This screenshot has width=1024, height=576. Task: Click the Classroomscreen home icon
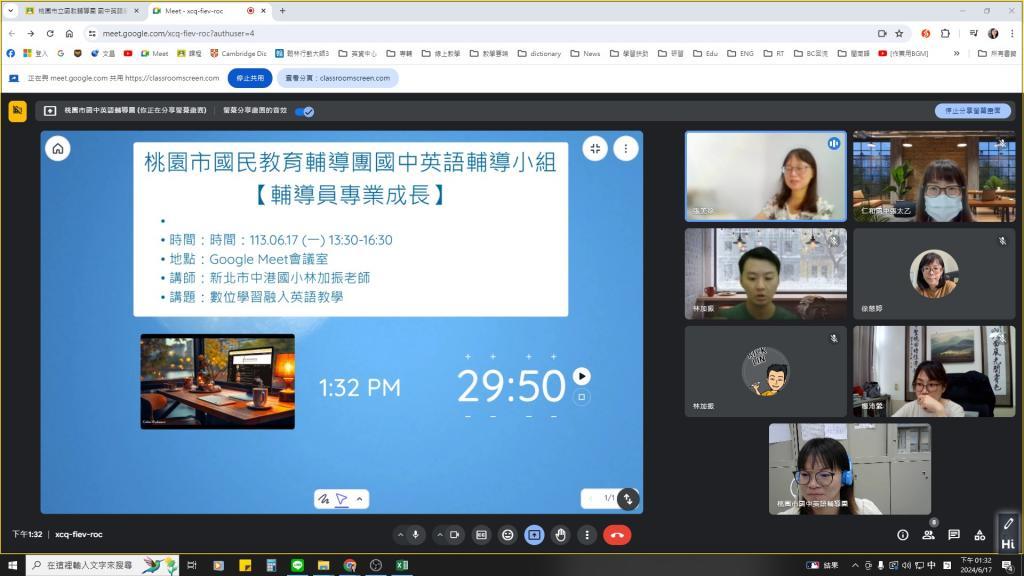[58, 149]
